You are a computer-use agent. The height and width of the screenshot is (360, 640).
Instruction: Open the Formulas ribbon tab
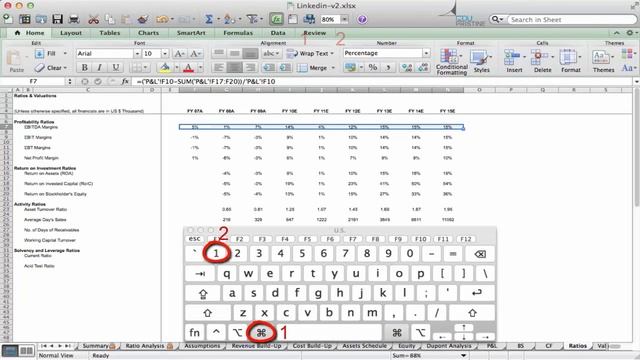point(238,33)
